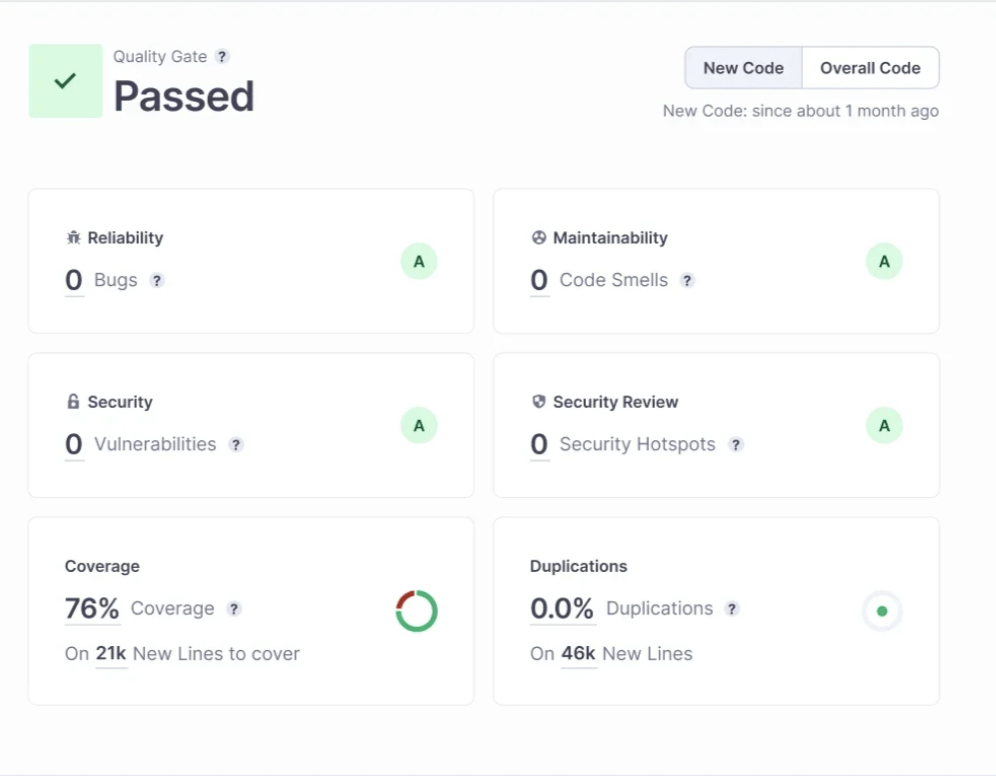Open the 21k New Lines to cover link
The height and width of the screenshot is (776, 996).
(x=111, y=653)
